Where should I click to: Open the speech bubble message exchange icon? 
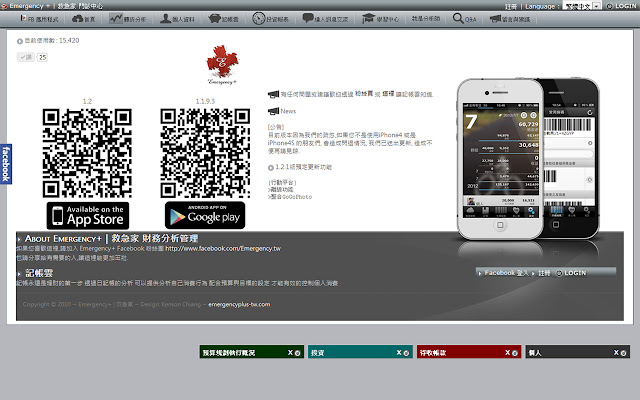click(308, 18)
